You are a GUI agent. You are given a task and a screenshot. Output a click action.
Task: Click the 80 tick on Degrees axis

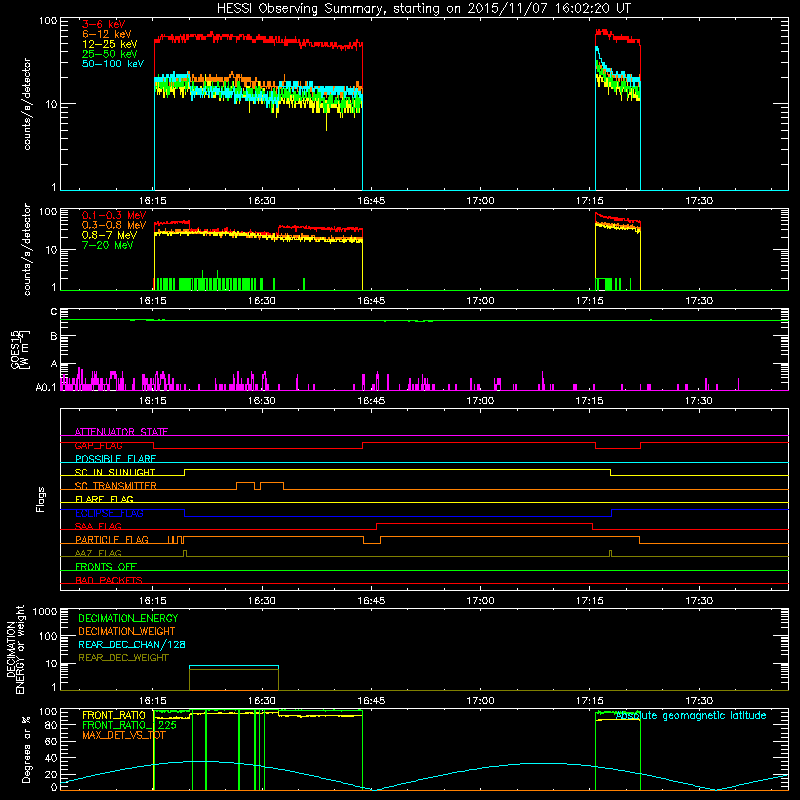click(x=51, y=724)
